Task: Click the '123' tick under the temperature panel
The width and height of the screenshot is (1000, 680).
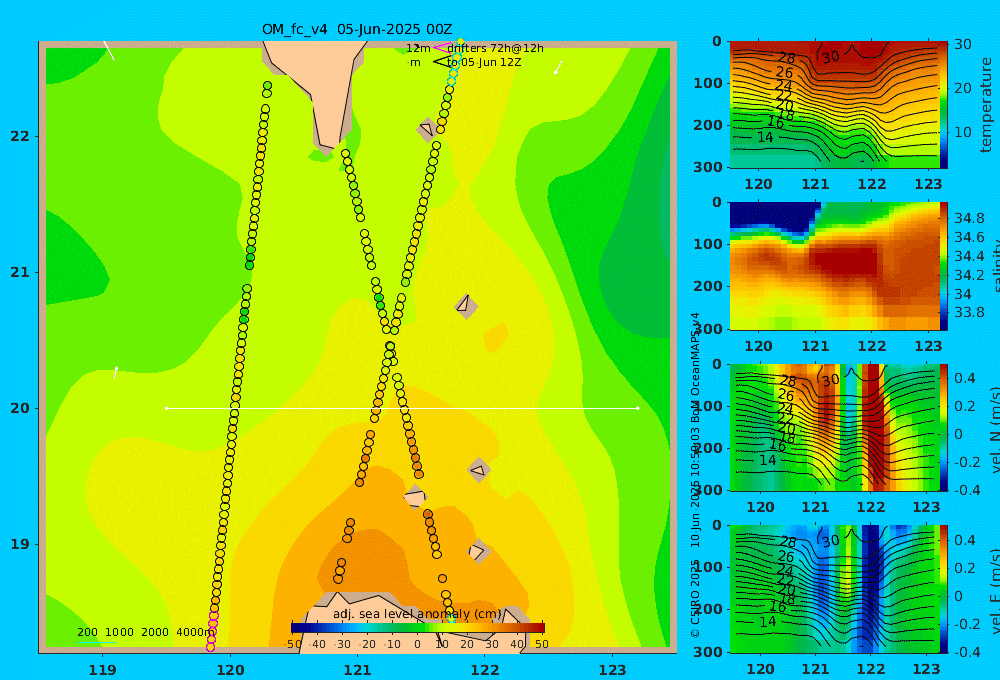Action: point(928,184)
